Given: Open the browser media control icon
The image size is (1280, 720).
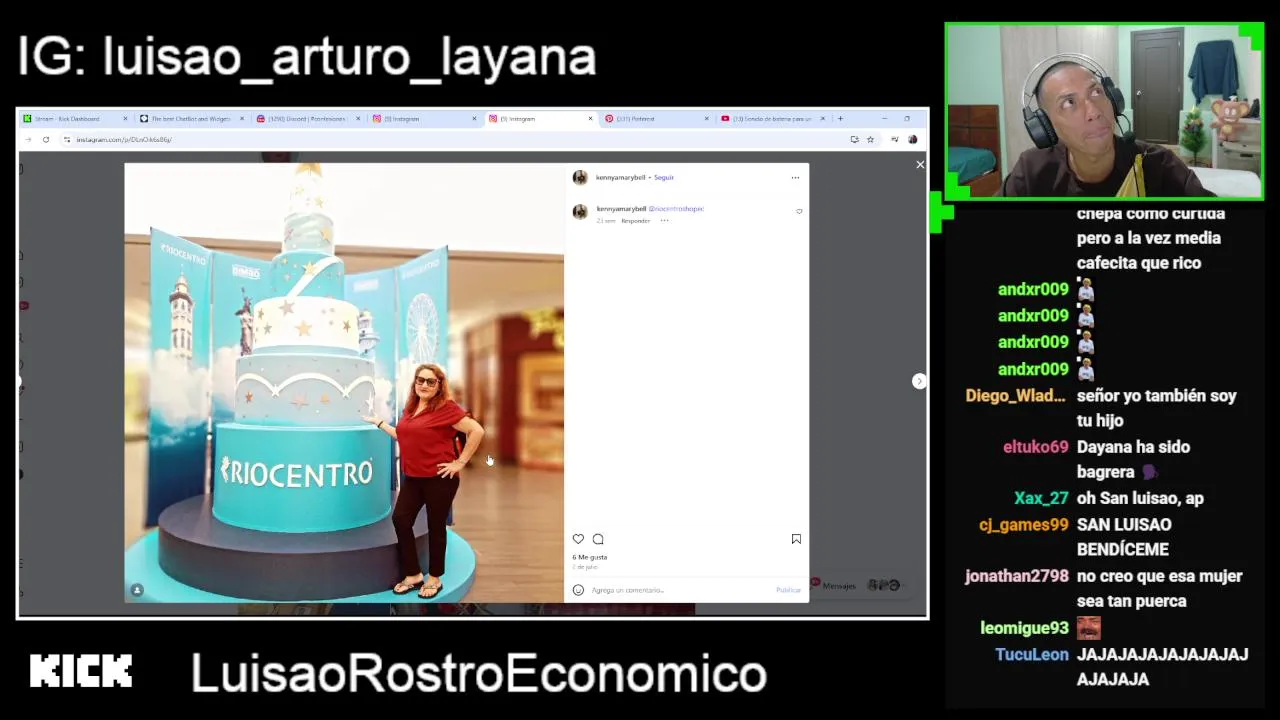Looking at the screenshot, I should coord(894,139).
